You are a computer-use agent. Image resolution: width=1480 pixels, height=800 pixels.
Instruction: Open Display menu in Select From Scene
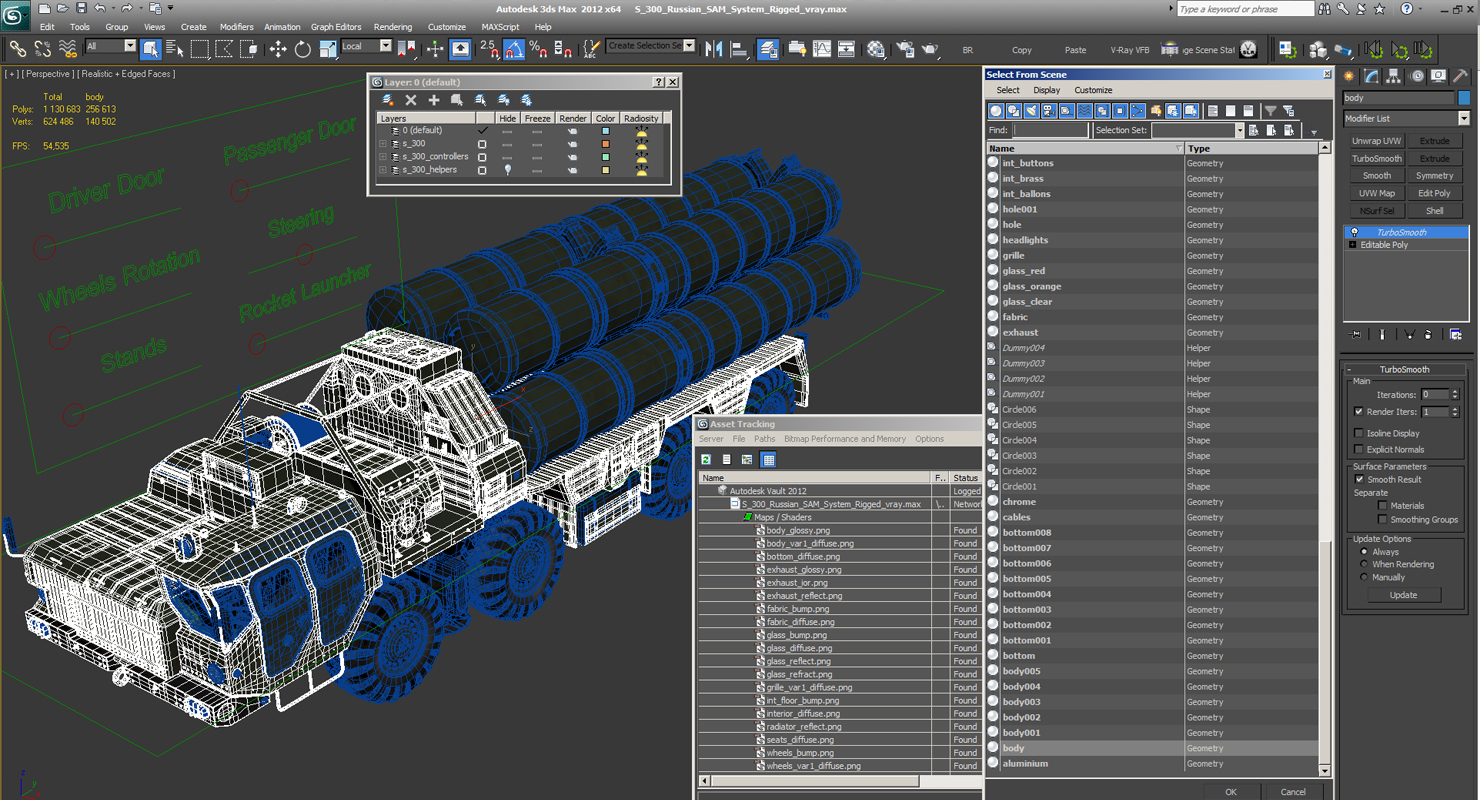[1047, 90]
